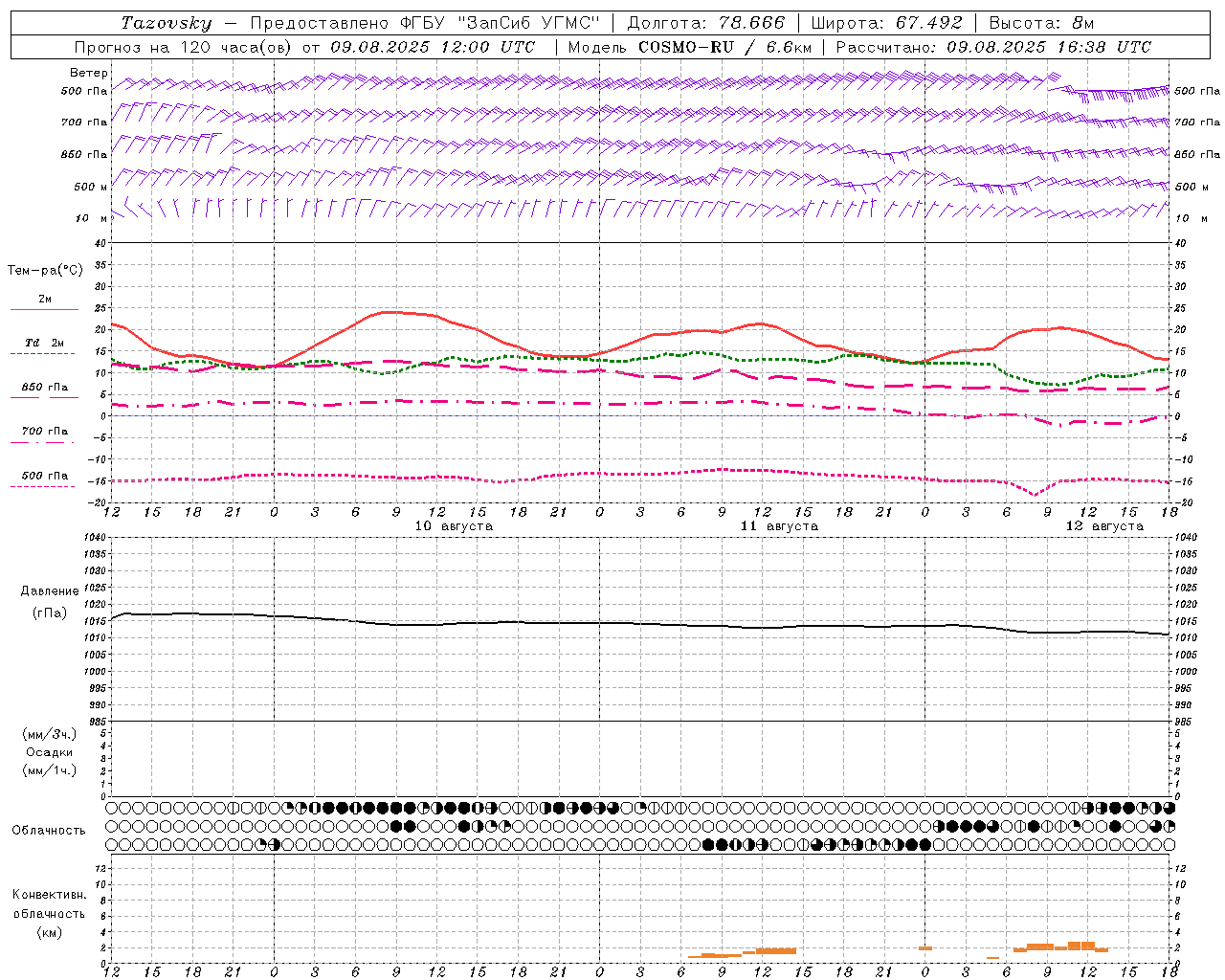Click the 'Высота: 8м' header value
The width and height of the screenshot is (1225, 980).
point(1041,23)
